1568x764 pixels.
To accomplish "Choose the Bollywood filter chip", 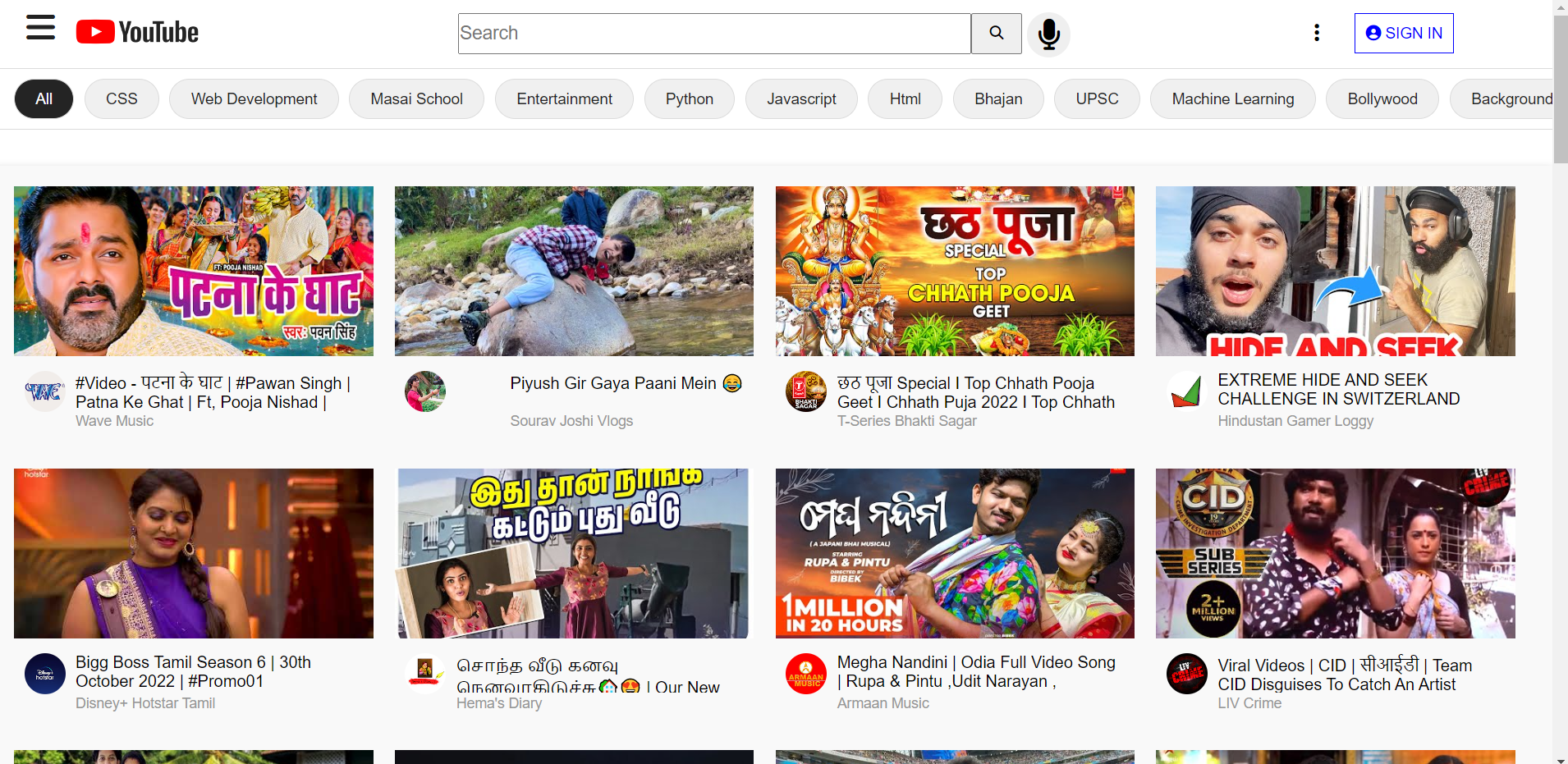I will [1382, 99].
